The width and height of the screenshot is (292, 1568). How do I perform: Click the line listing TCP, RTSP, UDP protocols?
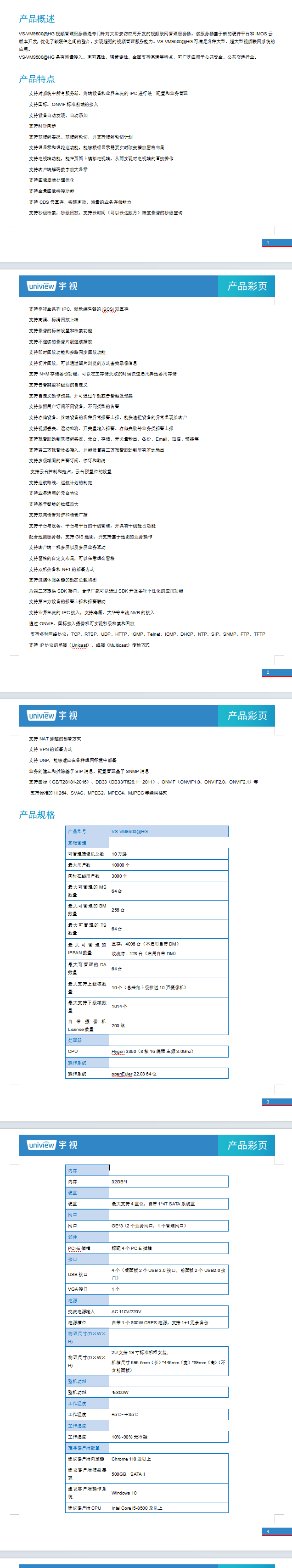[x=148, y=634]
